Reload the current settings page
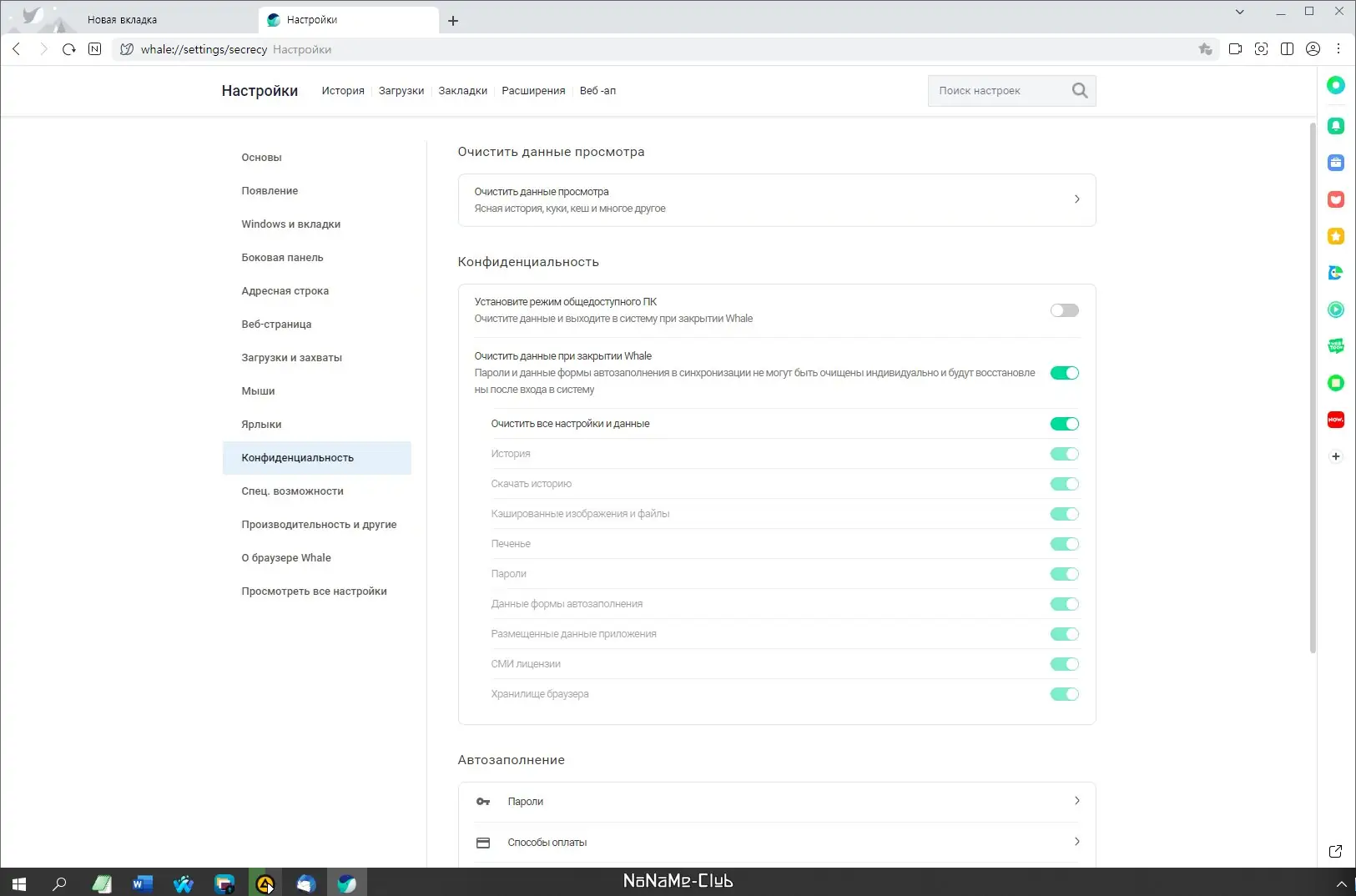Viewport: 1356px width, 896px height. click(x=69, y=49)
